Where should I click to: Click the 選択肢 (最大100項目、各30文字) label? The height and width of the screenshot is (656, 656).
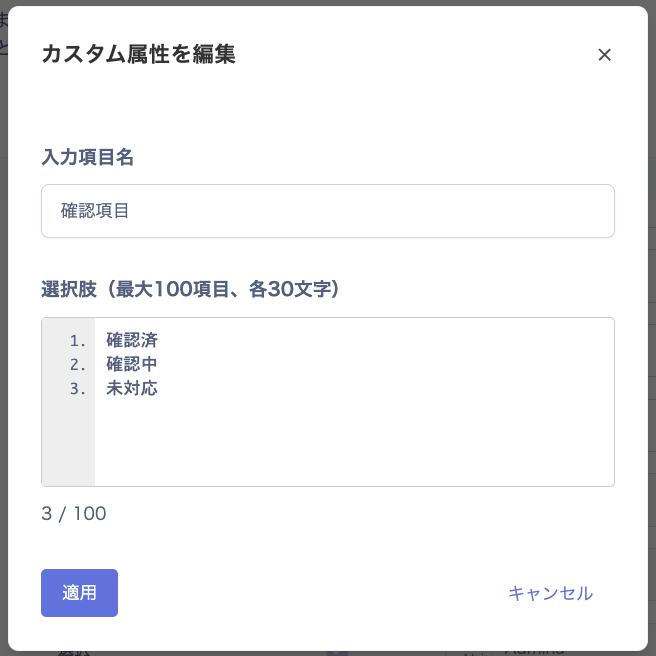190,290
